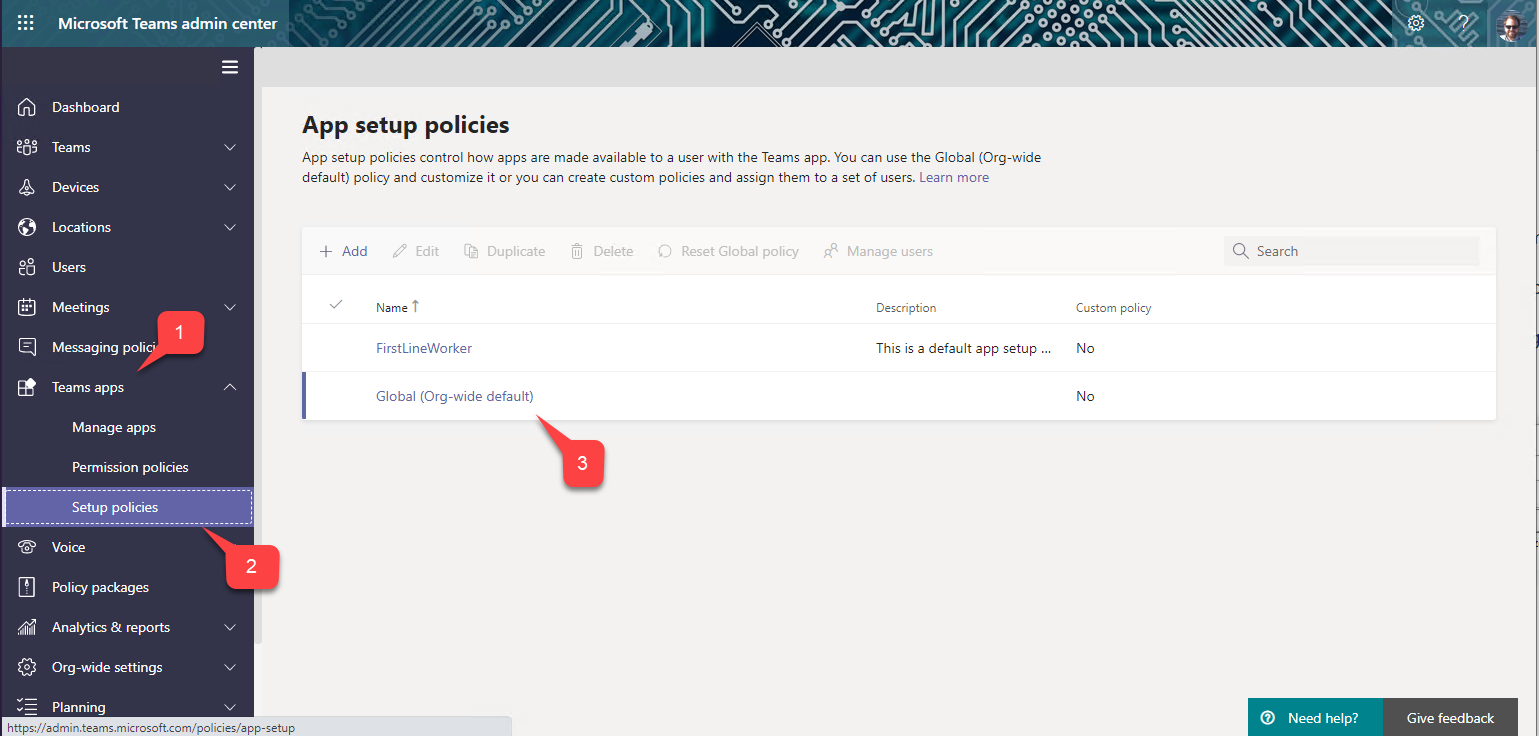Click the Description column header

point(906,307)
